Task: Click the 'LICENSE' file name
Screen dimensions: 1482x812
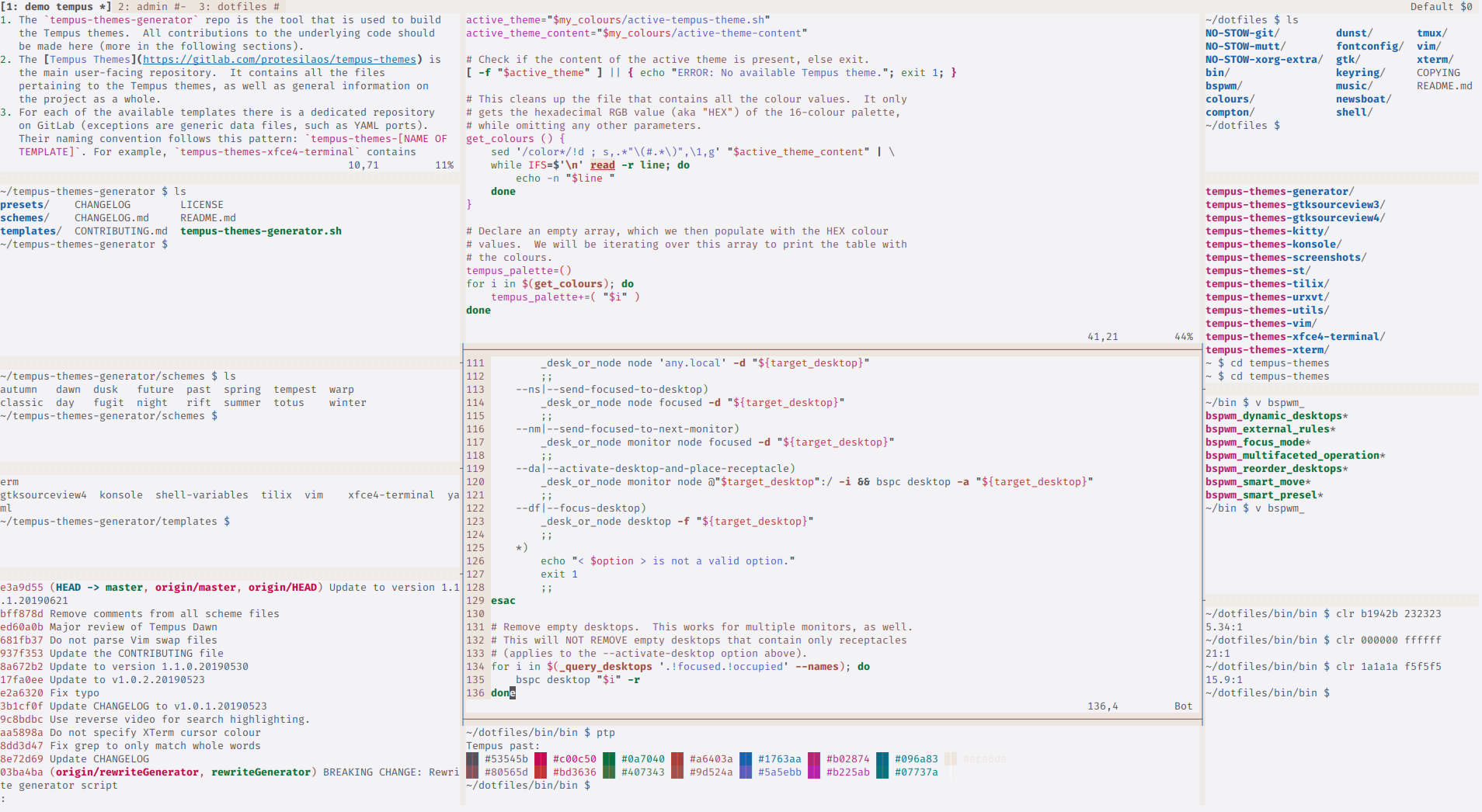Action: click(x=202, y=205)
